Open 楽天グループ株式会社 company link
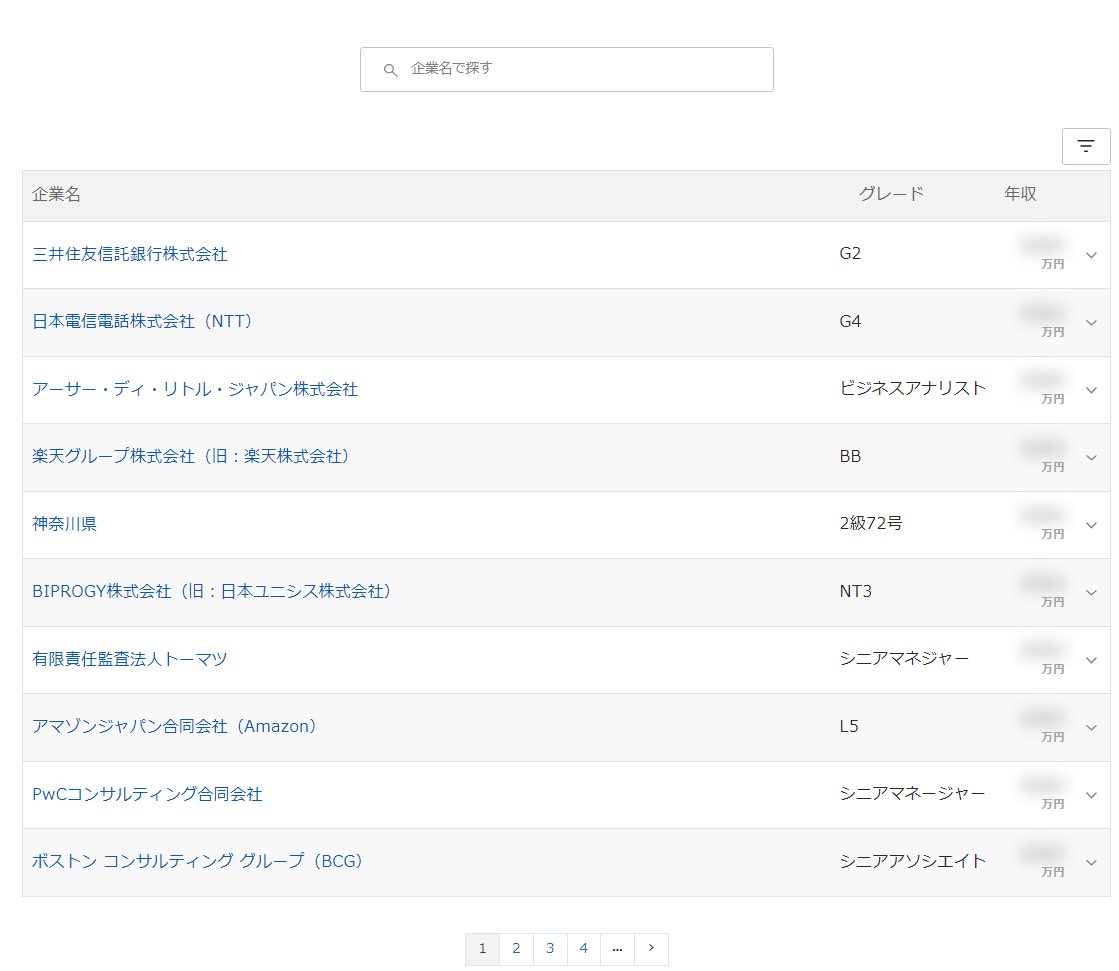Image resolution: width=1119 pixels, height=971 pixels. click(x=191, y=457)
